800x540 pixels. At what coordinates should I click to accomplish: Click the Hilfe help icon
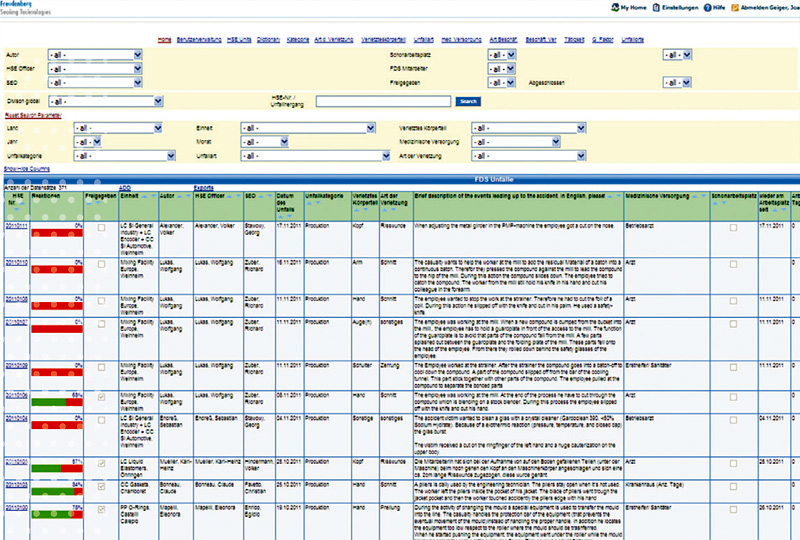[x=706, y=7]
